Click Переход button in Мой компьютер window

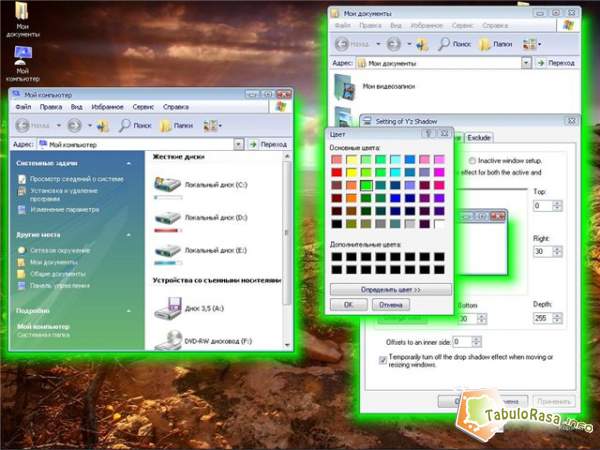click(x=268, y=144)
